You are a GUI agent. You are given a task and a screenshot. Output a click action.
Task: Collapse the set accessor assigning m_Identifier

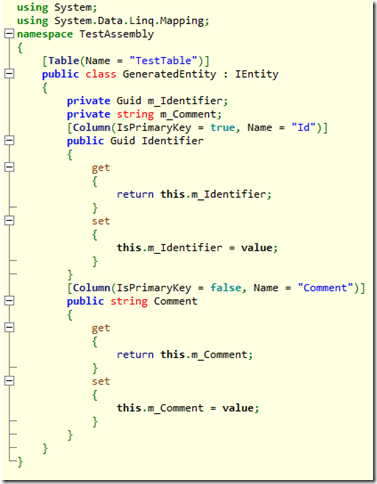click(x=9, y=221)
